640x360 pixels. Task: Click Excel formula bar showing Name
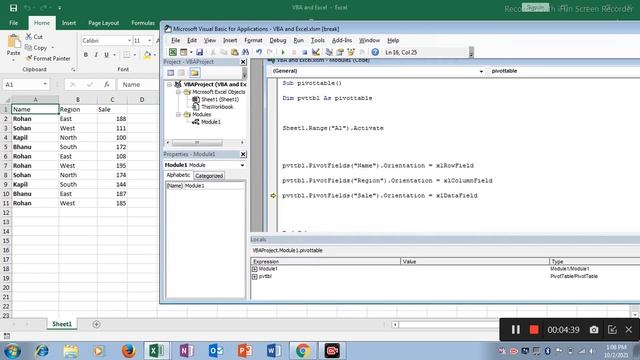pos(139,84)
